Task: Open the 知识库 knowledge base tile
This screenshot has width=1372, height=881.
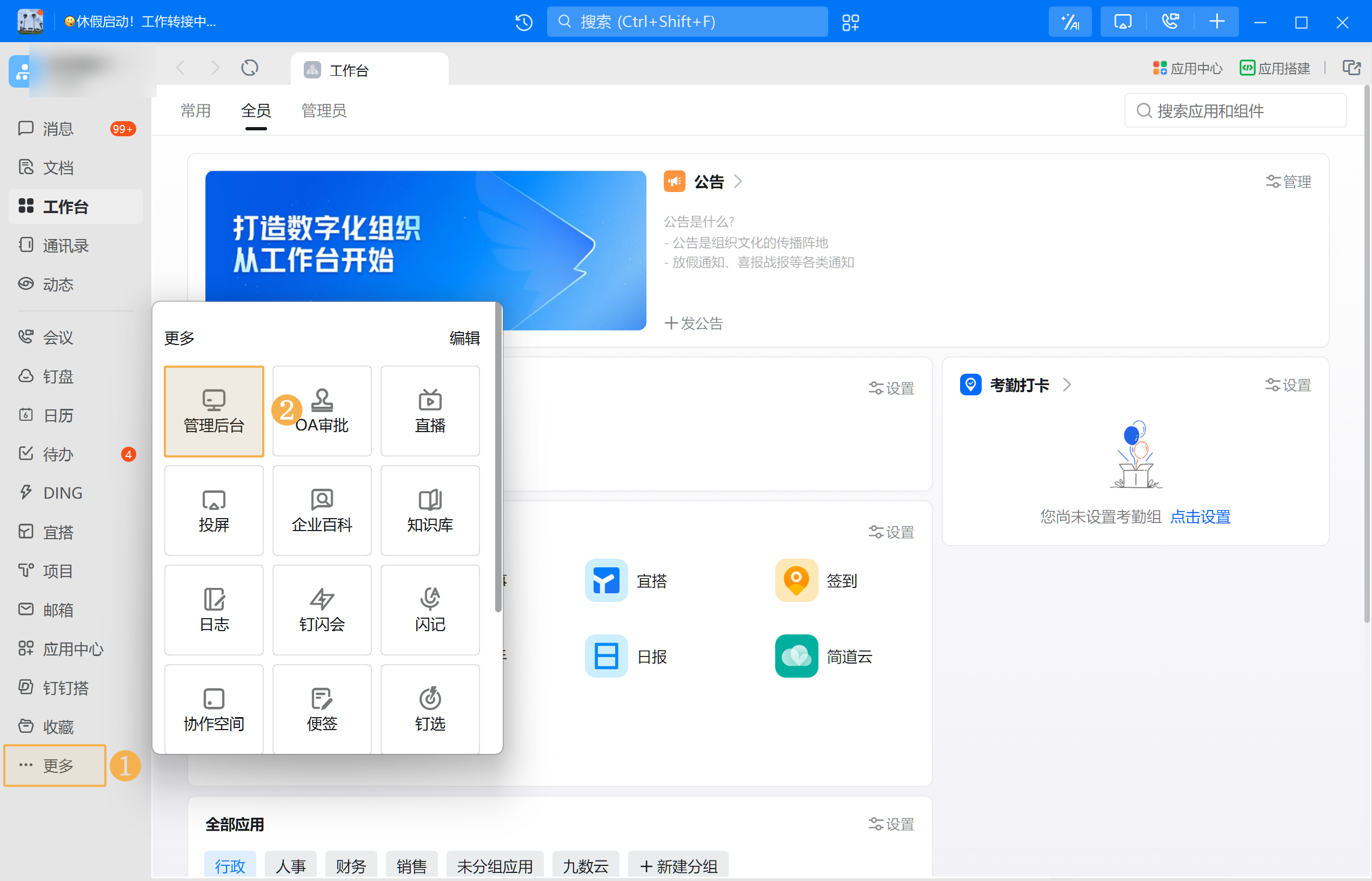Action: coord(430,511)
